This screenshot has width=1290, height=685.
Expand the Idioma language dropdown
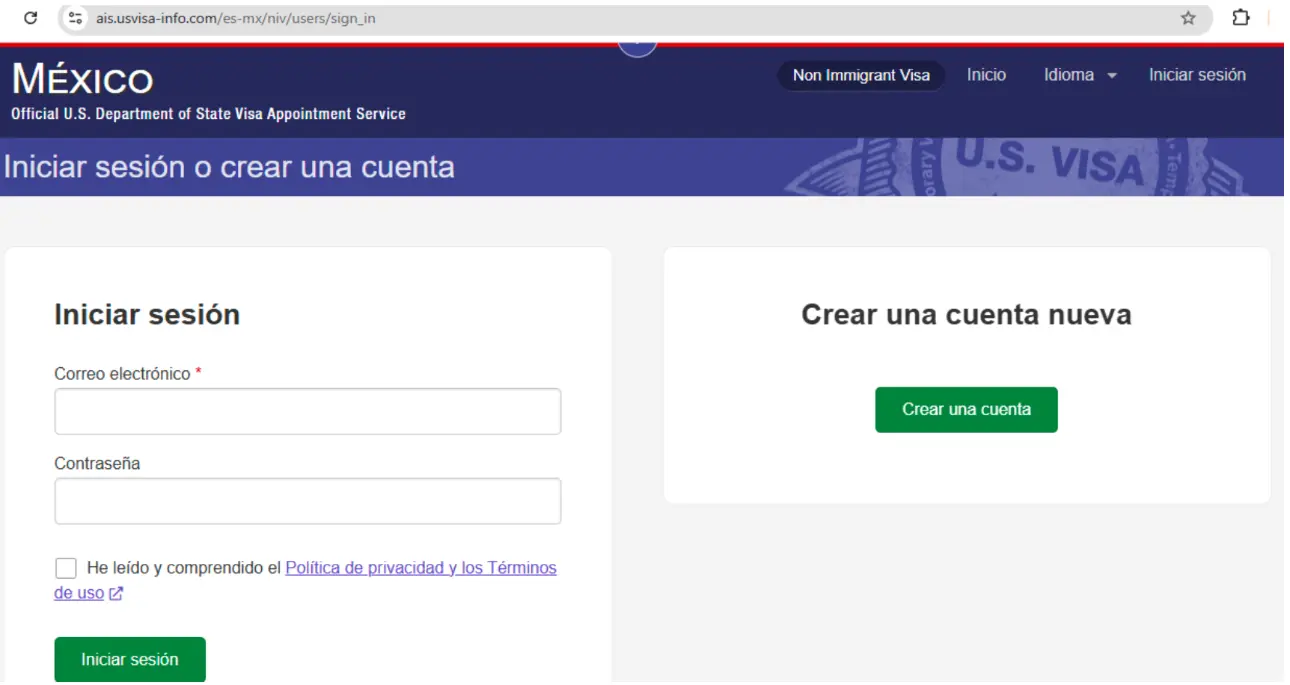1080,75
